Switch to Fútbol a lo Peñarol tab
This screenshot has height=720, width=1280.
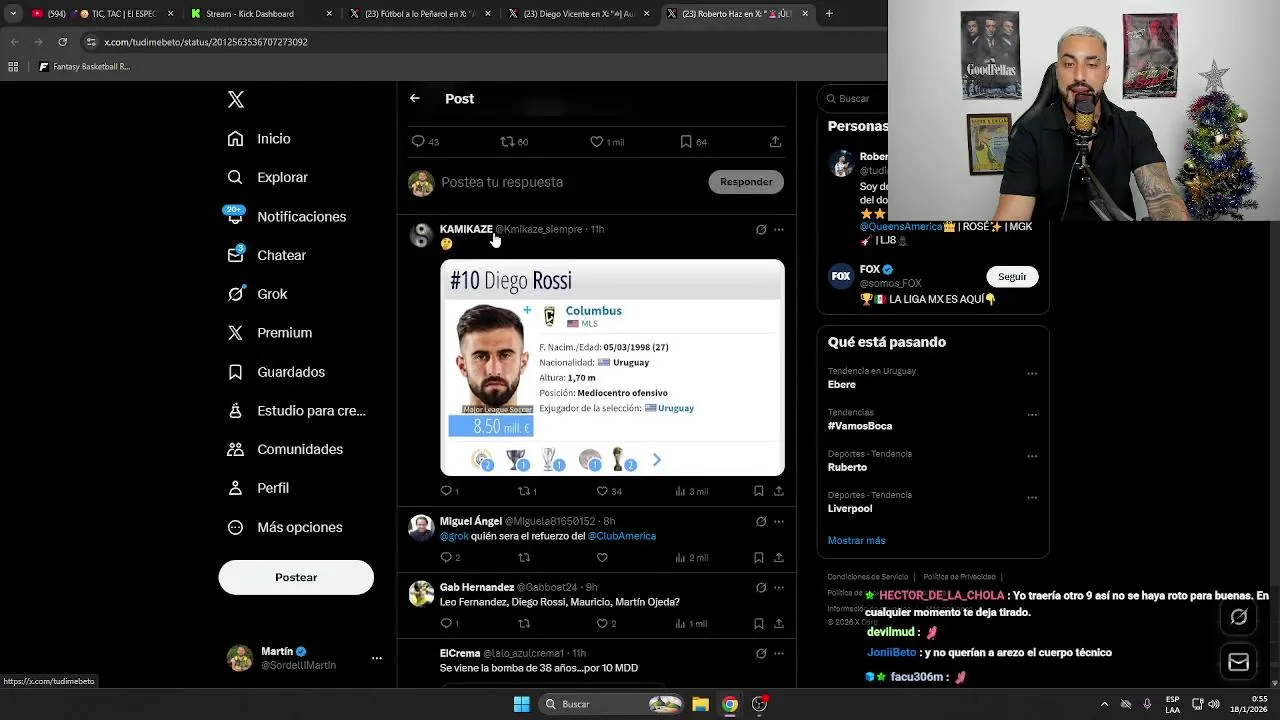pos(418,14)
